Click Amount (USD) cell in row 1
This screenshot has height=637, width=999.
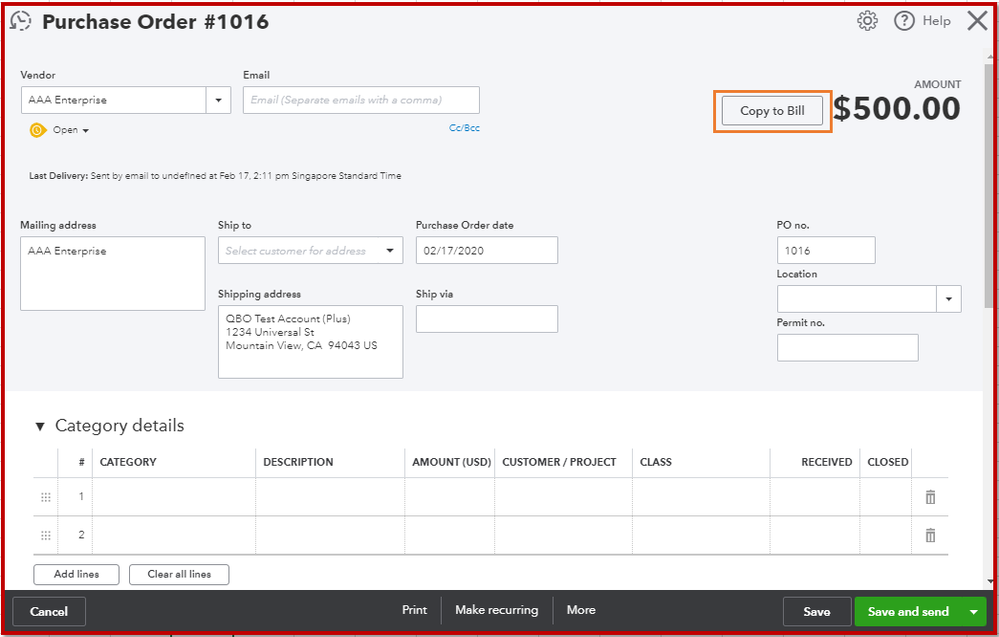(450, 497)
